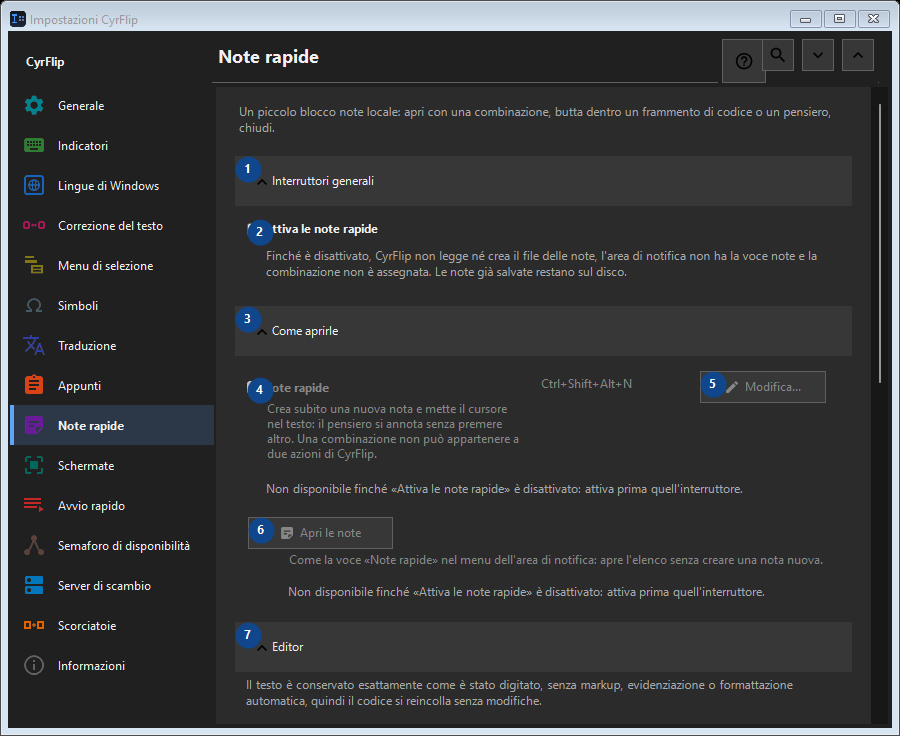Open Generale settings via the gear icon
The width and height of the screenshot is (900, 736).
pyautogui.click(x=34, y=106)
